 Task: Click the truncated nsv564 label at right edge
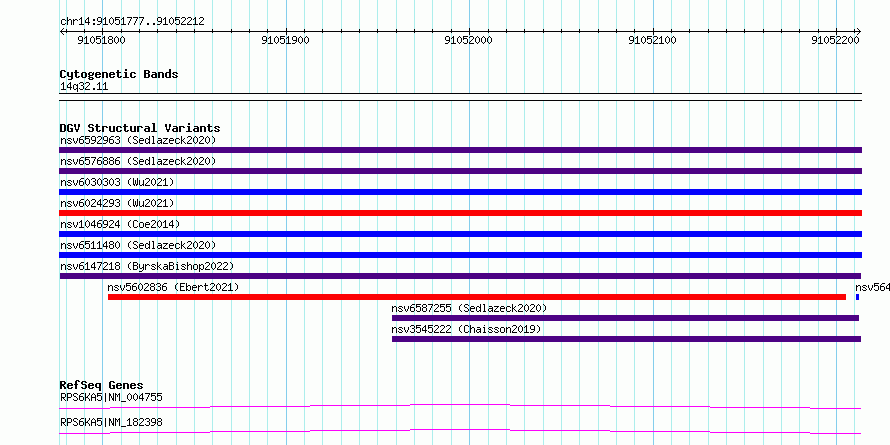coord(872,287)
